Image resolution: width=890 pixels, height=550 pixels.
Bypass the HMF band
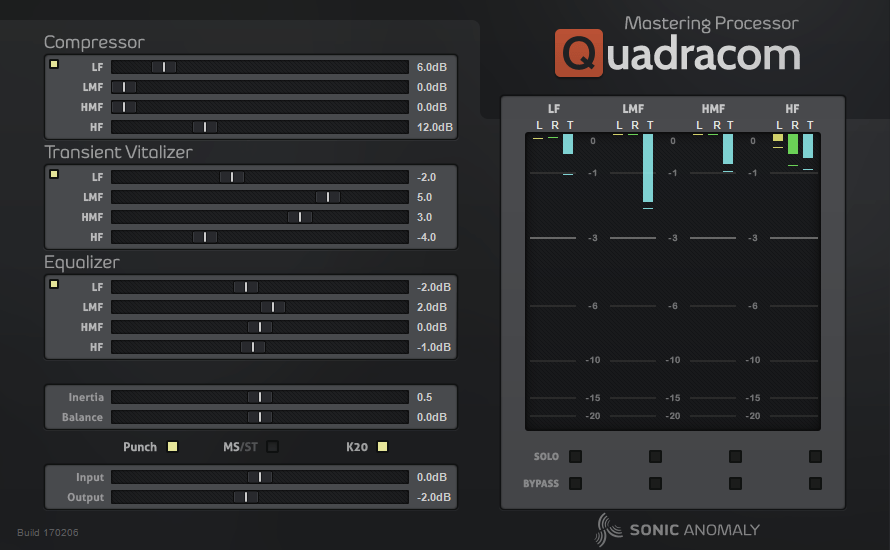coord(735,484)
